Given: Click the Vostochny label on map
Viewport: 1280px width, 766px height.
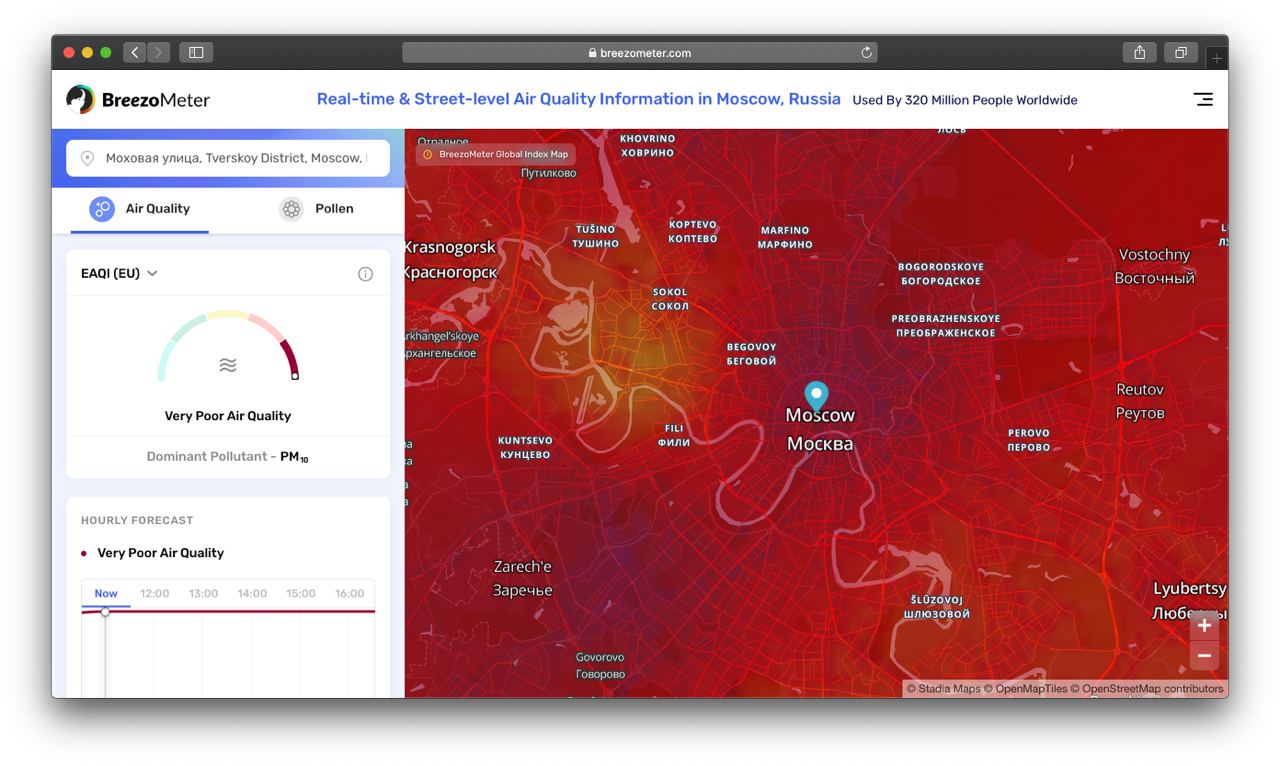Looking at the screenshot, I should [x=1155, y=266].
